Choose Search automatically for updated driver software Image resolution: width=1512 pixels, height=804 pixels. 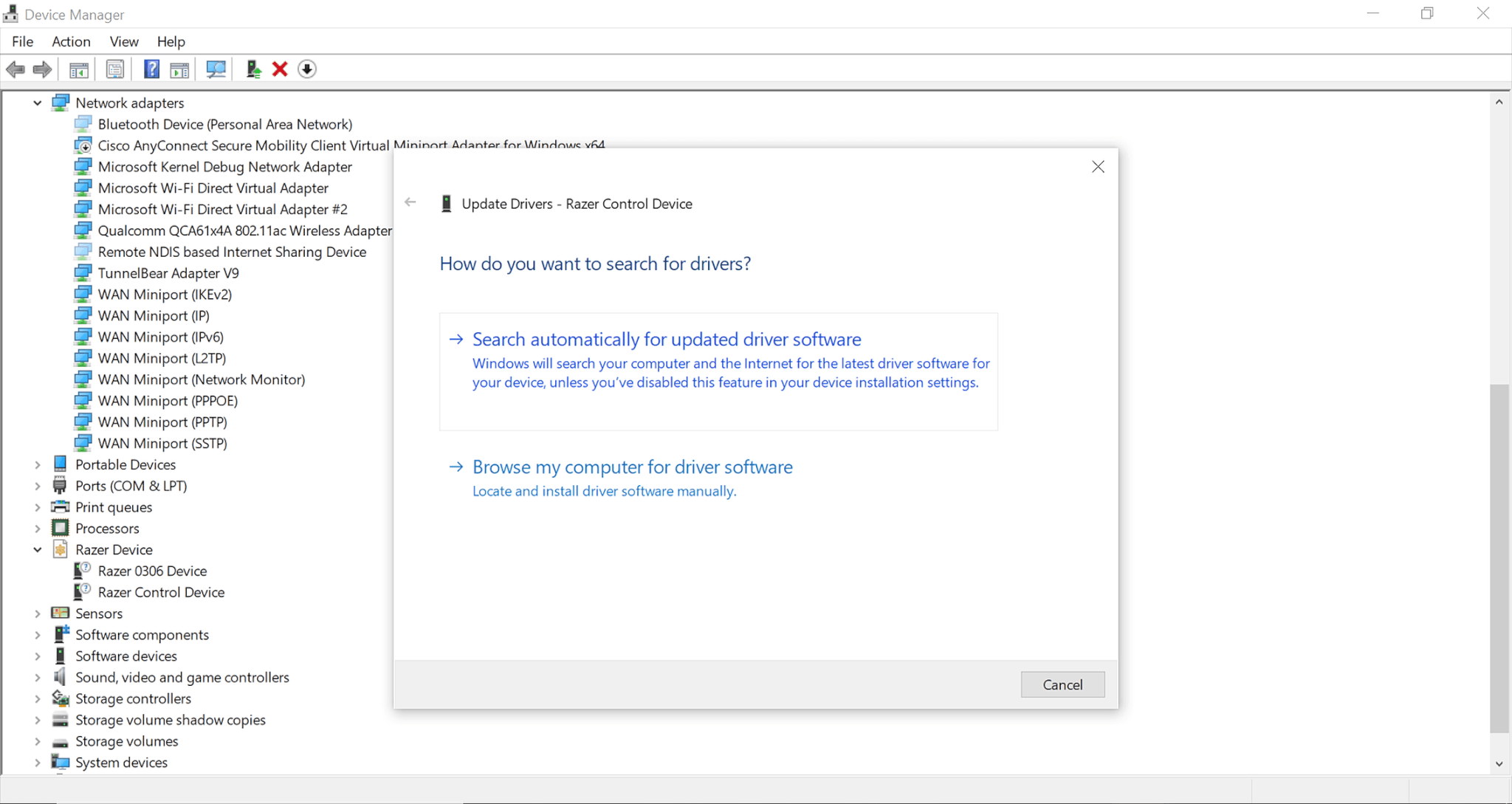pyautogui.click(x=718, y=371)
